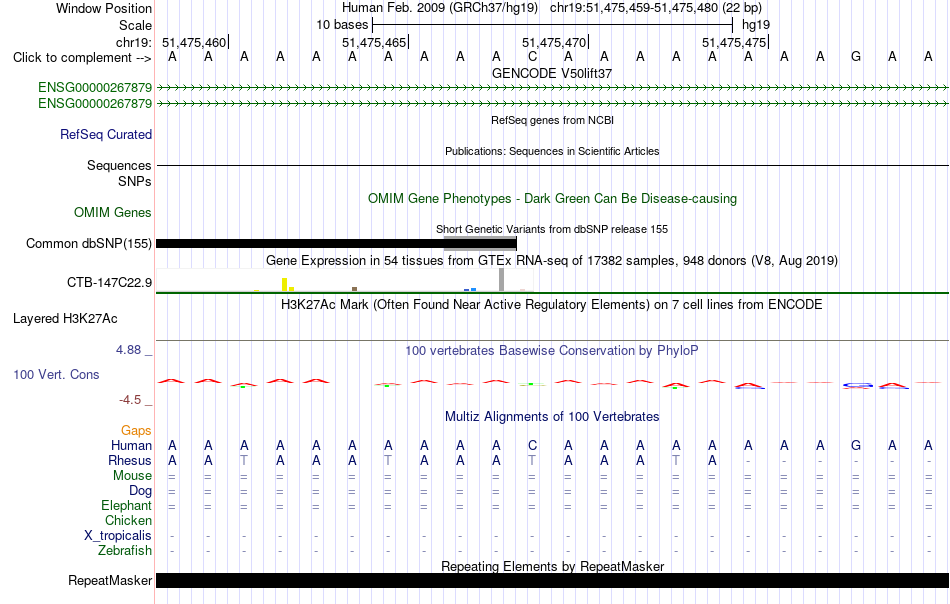
Task: Click the 51,475,460 position marker
Action: [194, 42]
